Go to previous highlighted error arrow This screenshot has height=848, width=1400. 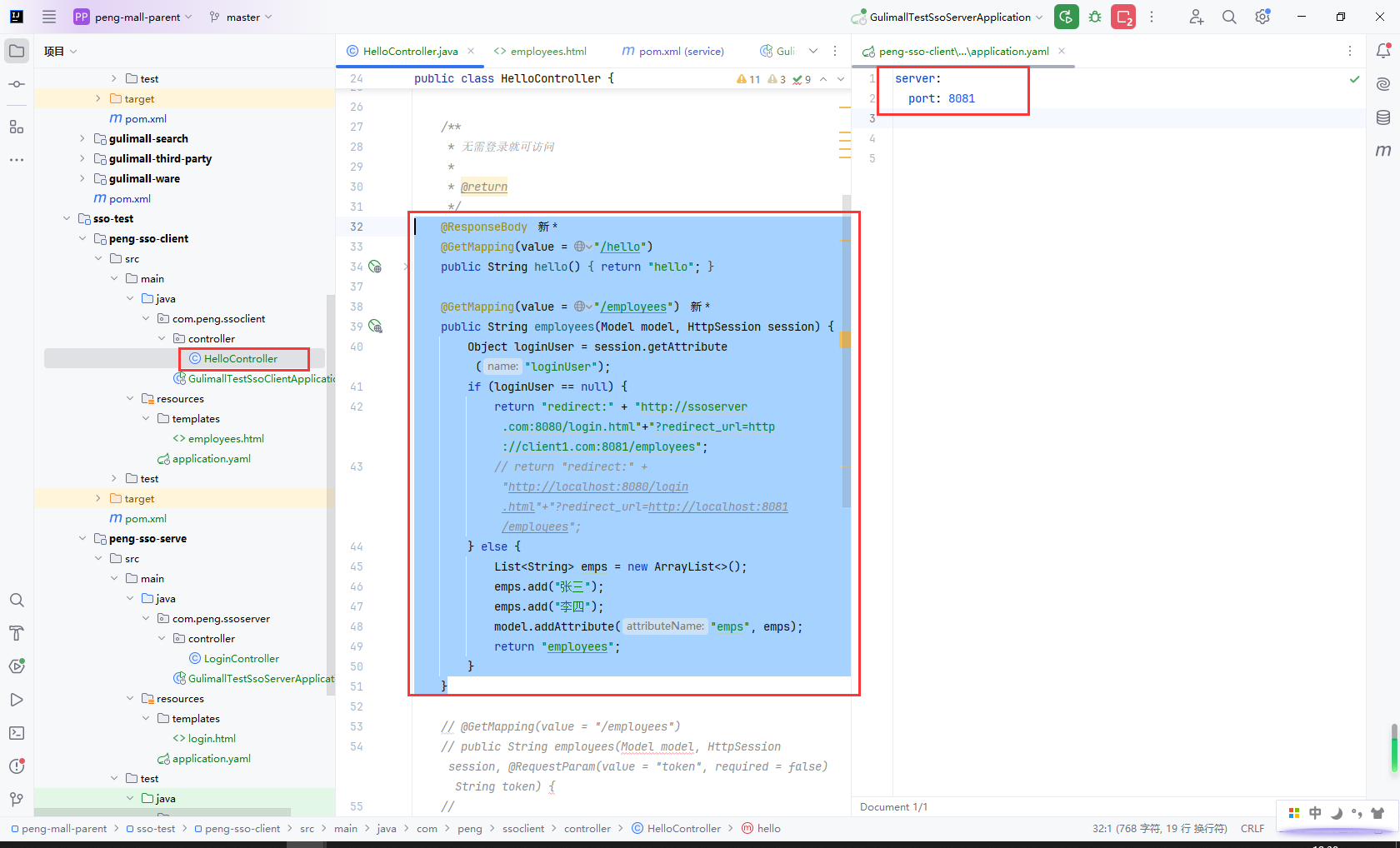[823, 79]
